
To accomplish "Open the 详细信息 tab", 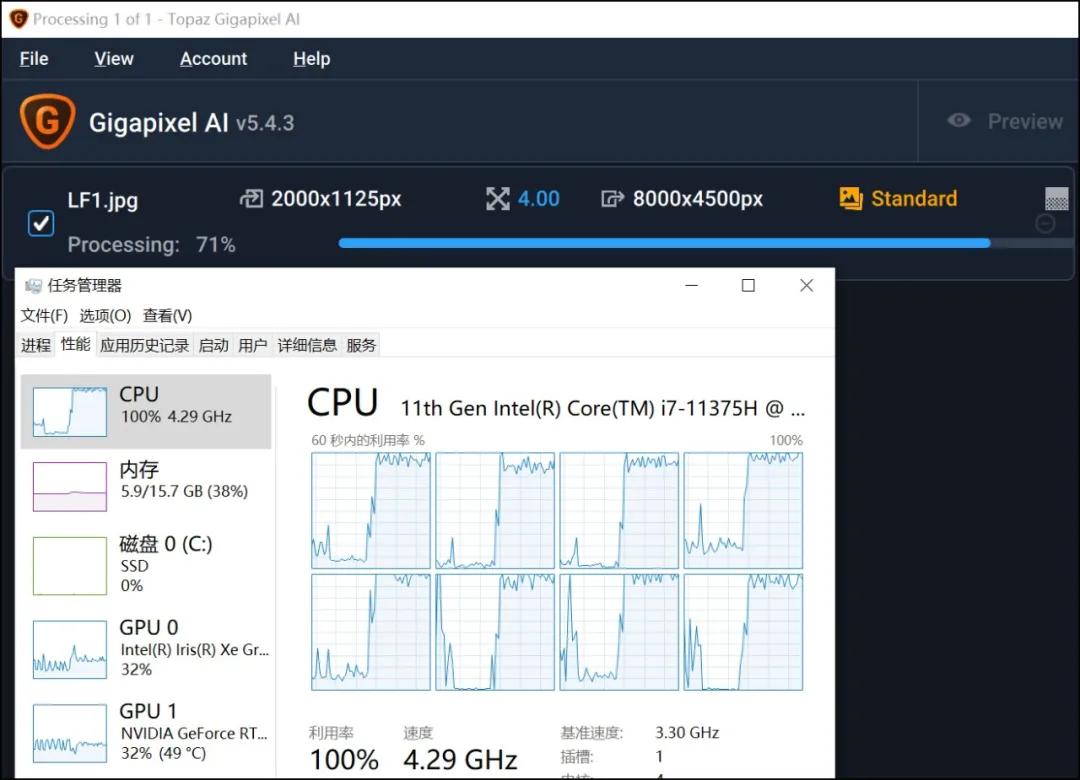I will [307, 345].
